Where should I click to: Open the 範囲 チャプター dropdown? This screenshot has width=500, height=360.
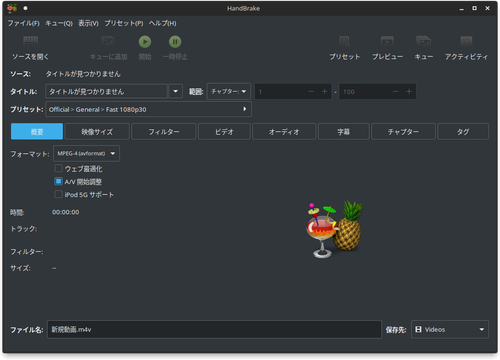[x=228, y=91]
